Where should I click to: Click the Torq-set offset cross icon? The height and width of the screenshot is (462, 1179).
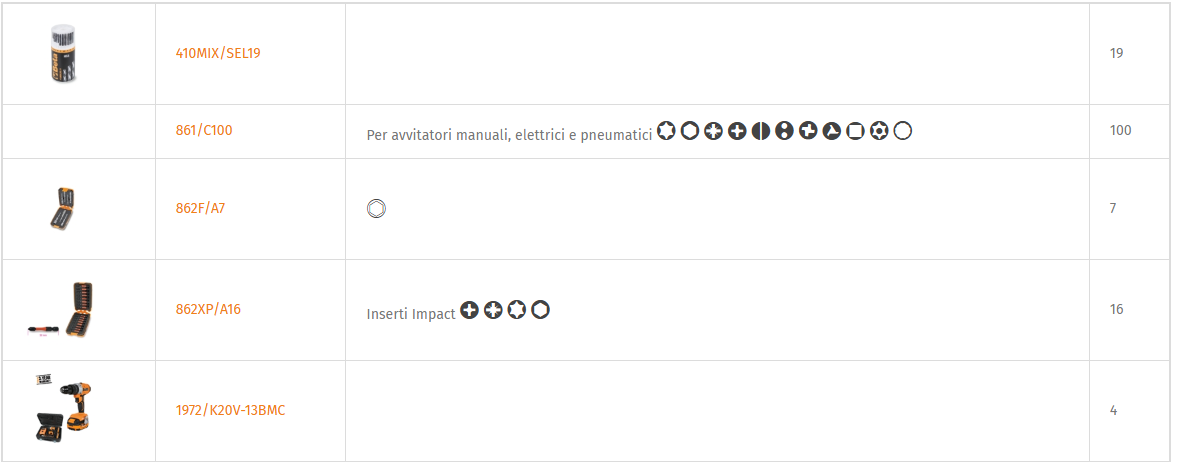click(808, 131)
